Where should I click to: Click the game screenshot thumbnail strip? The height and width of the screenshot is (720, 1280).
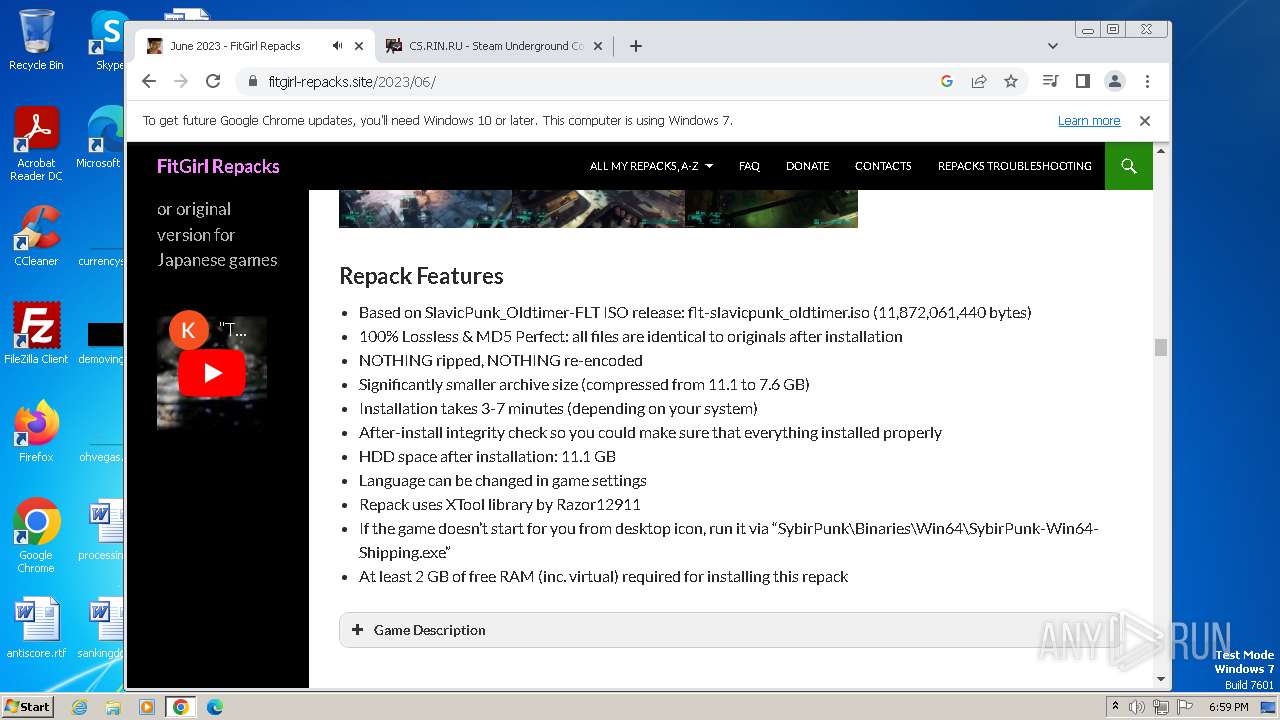pos(598,208)
